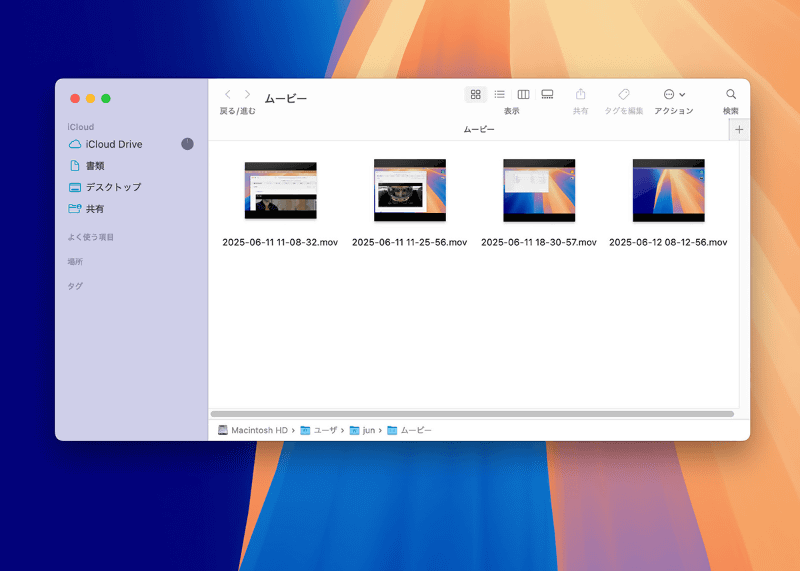Click the ムービー tab in tab bar
800x571 pixels.
point(479,130)
